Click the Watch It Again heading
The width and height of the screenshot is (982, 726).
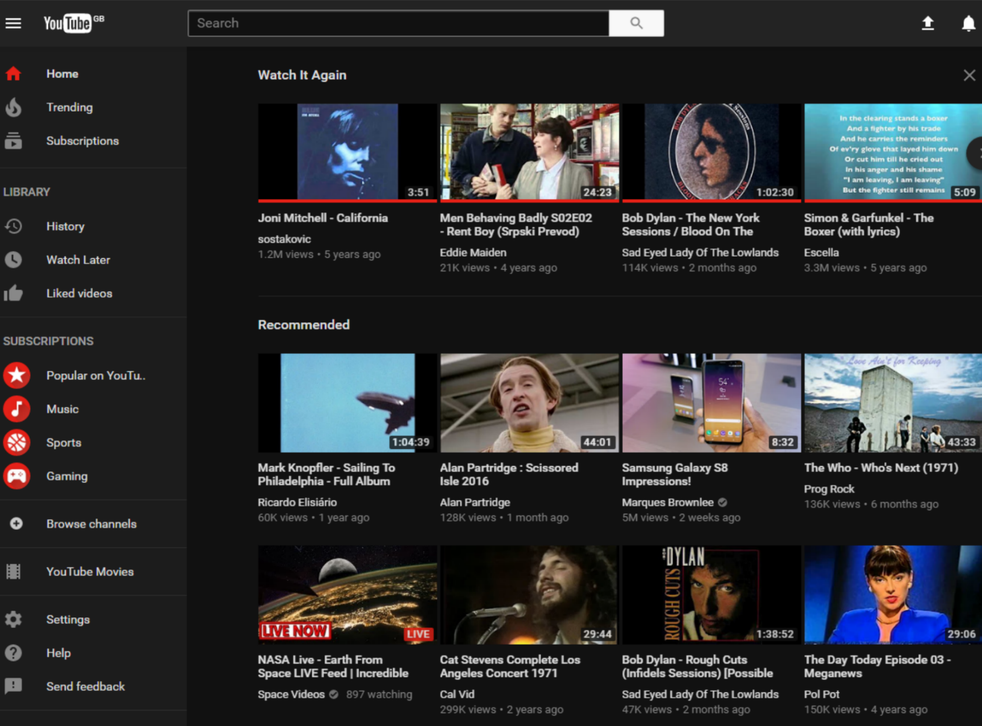302,75
